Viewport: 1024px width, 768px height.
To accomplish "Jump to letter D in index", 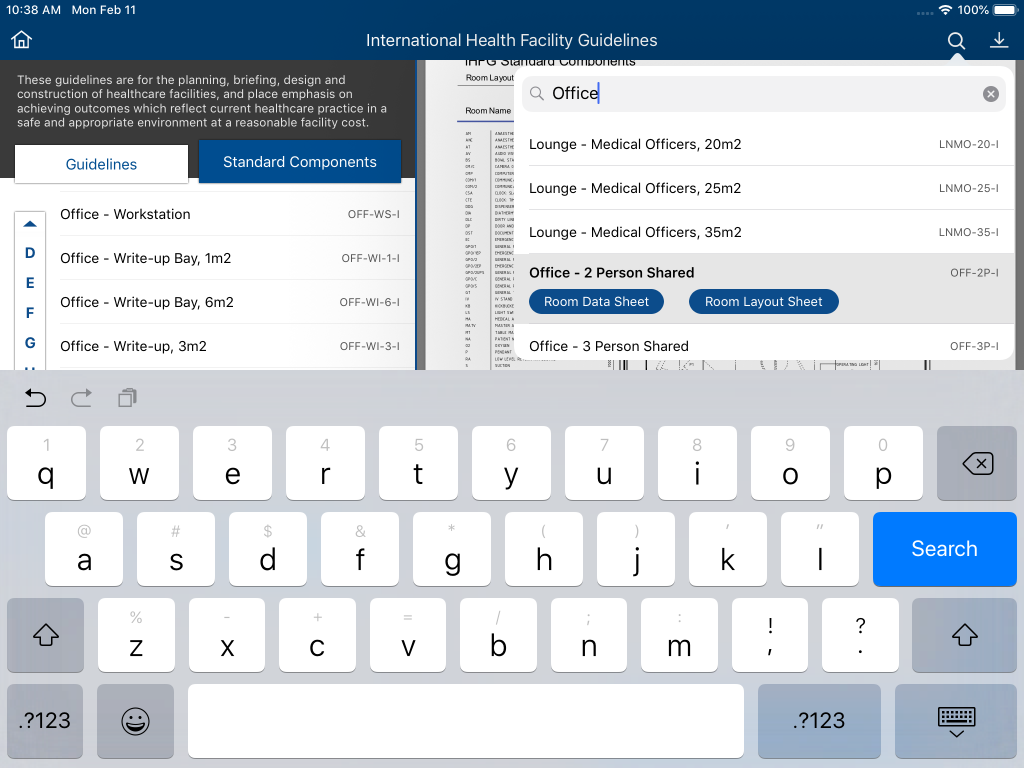I will [30, 253].
